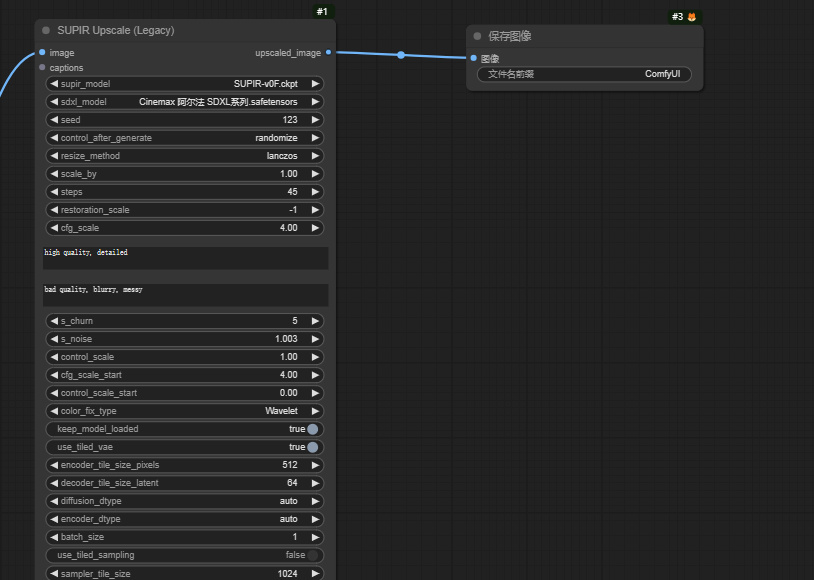Open the resize_method lanczos selector
Screen dimensions: 814x580
(x=184, y=155)
